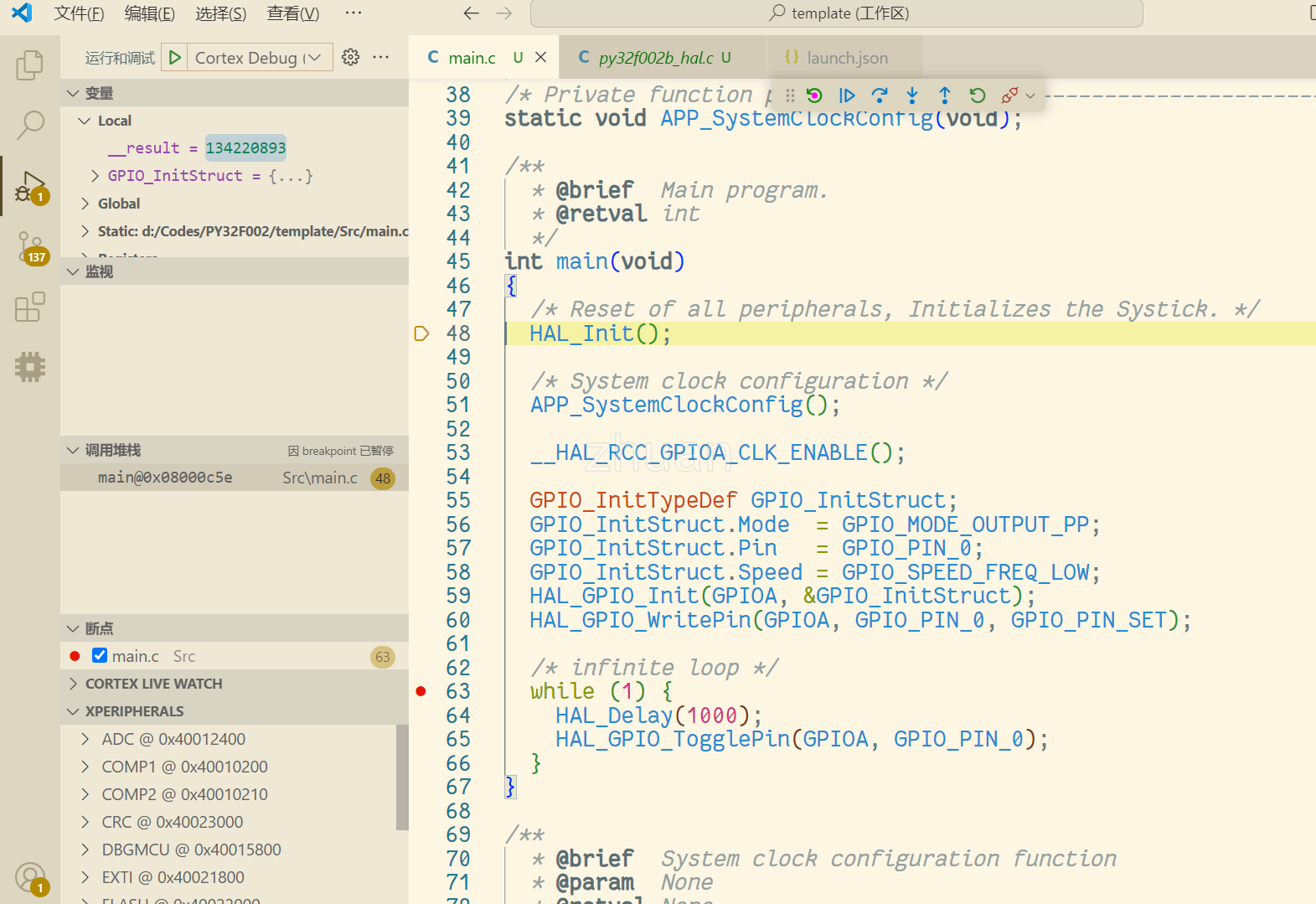Open the Accounts icon at bottom
The image size is (1316, 904).
[x=30, y=878]
